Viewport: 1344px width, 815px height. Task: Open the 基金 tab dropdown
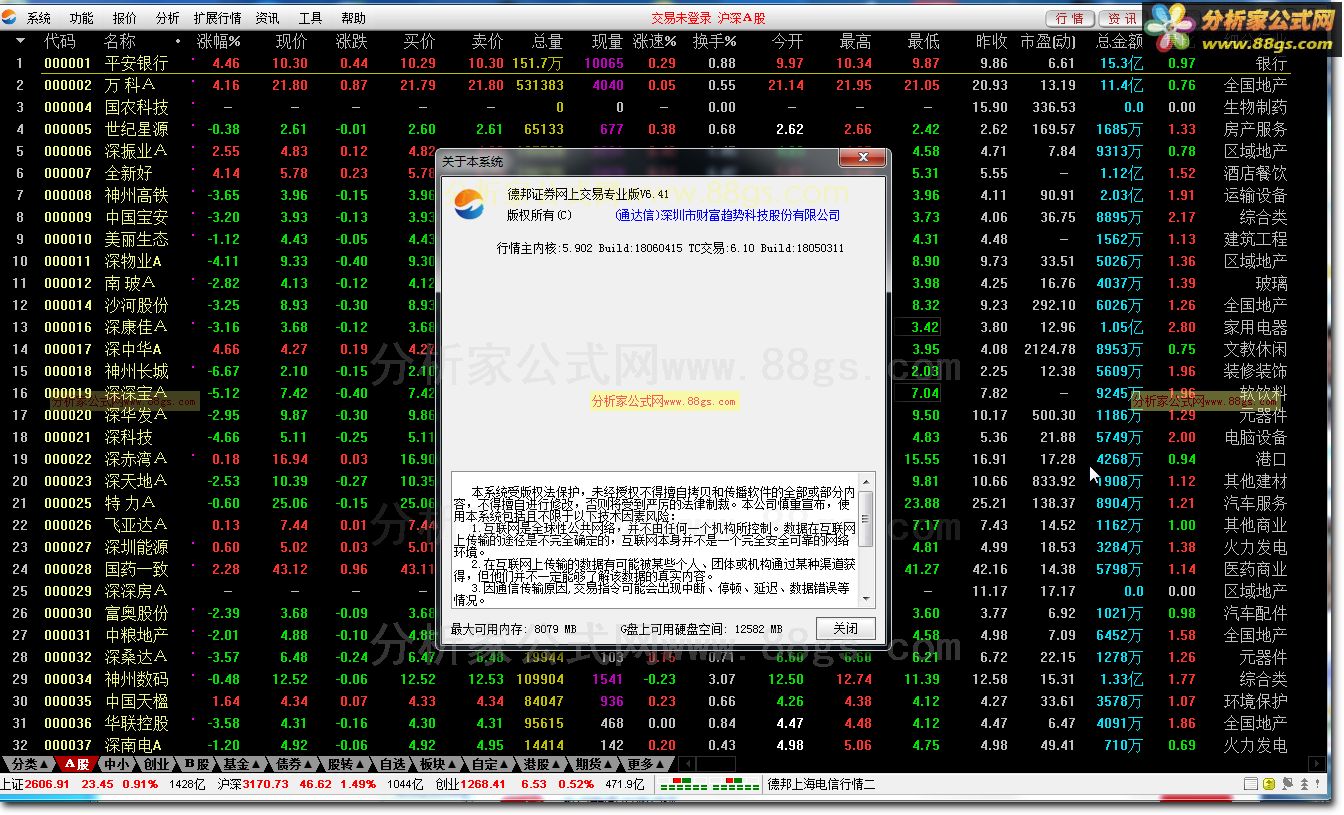pos(241,764)
